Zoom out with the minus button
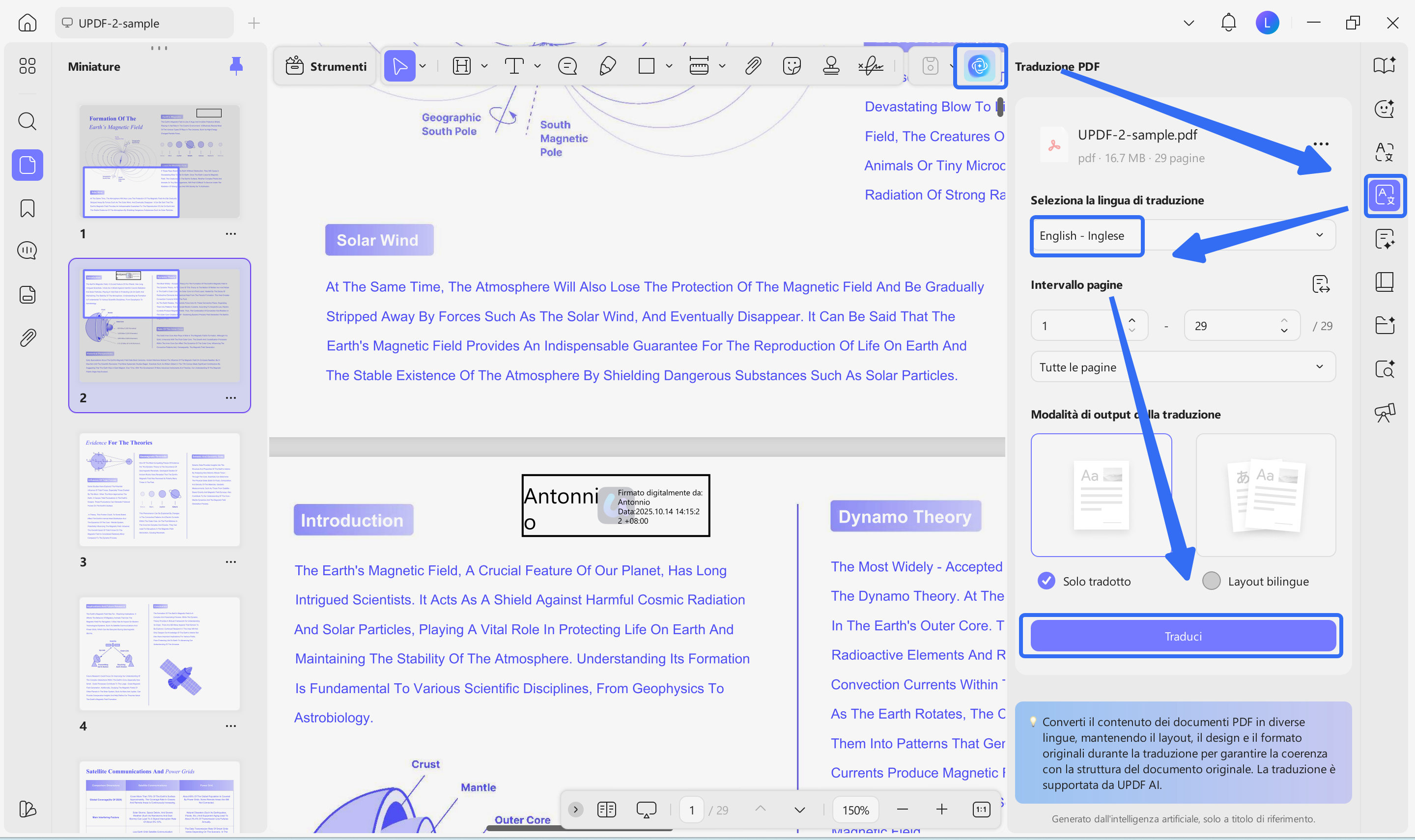Screen dimensions: 1415x840 (x=902, y=810)
